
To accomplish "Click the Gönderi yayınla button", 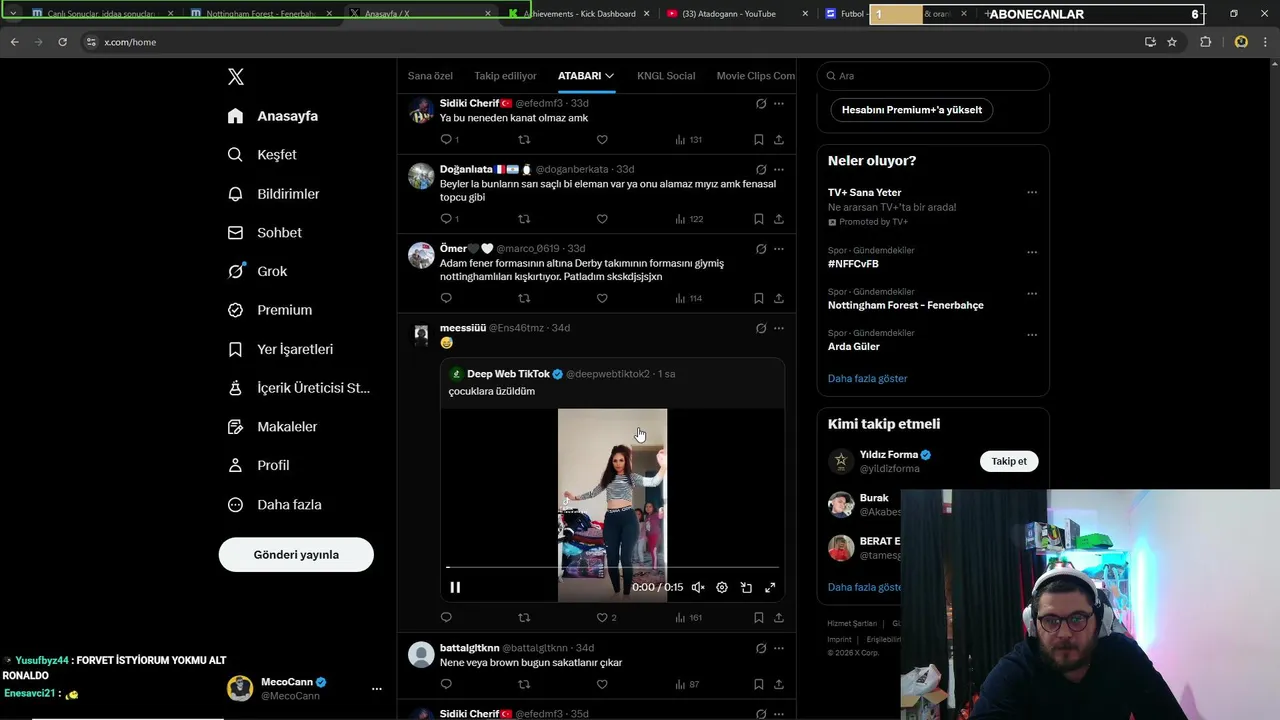I will pyautogui.click(x=296, y=555).
